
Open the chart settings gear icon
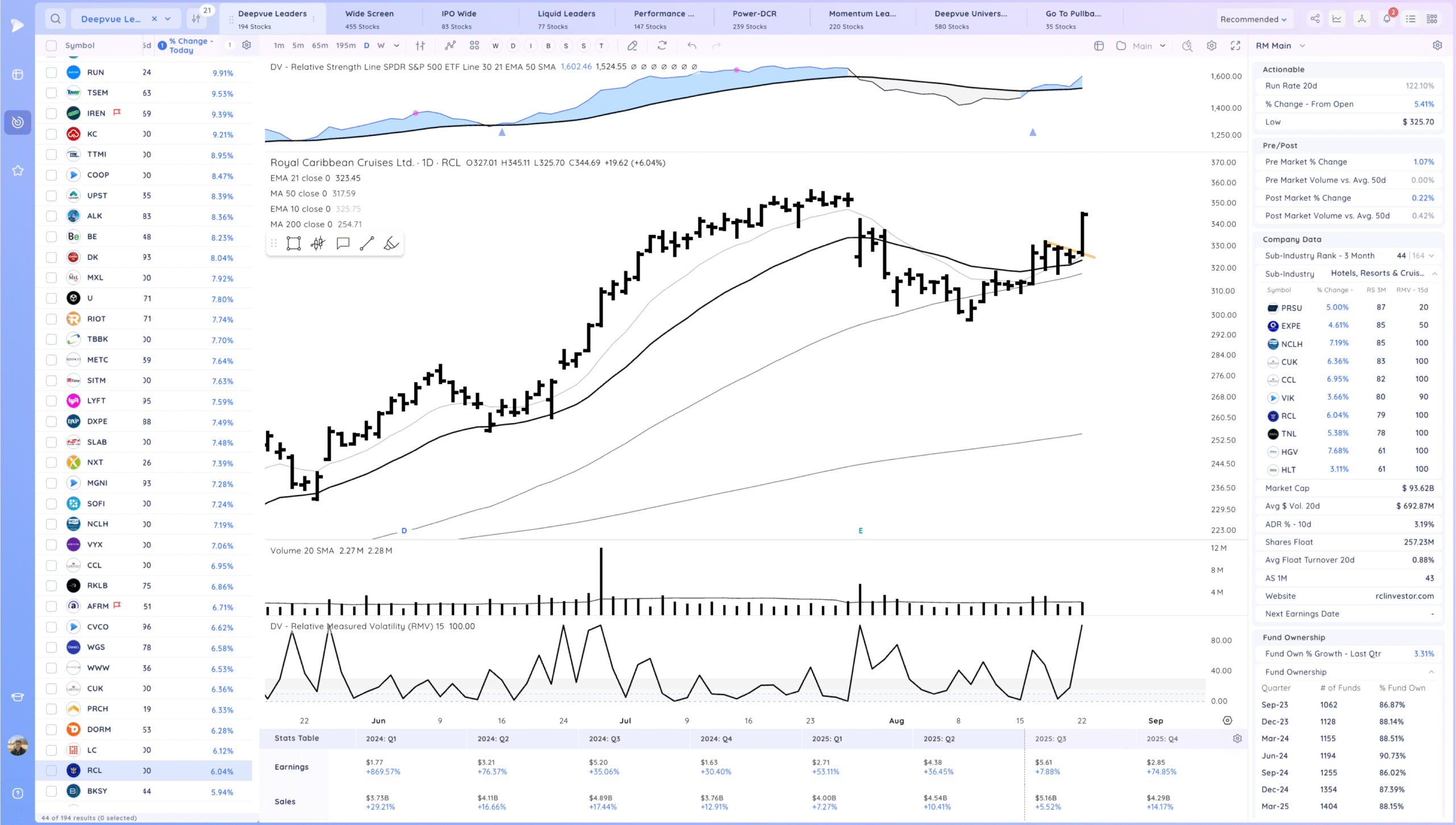[x=1211, y=46]
